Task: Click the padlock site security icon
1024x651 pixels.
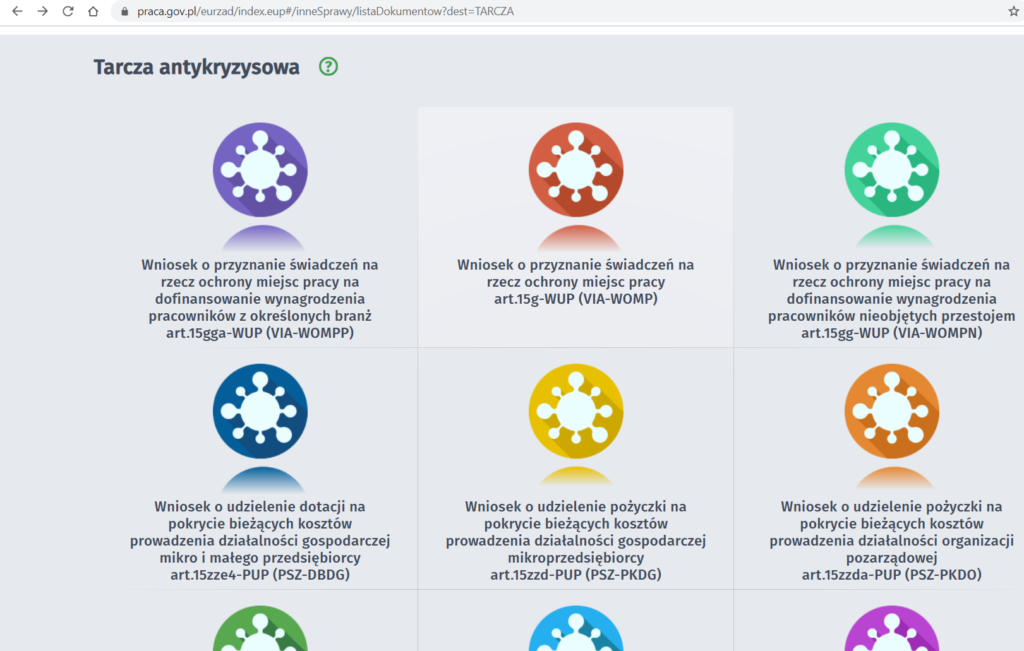Action: [125, 11]
